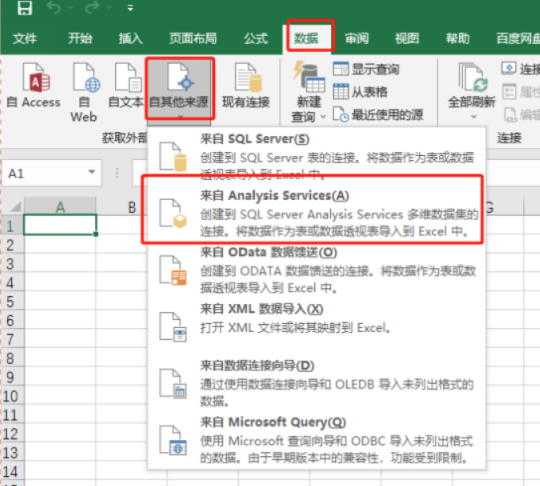Image resolution: width=540 pixels, height=486 pixels.
Task: Click the Analysis Services cube document icon
Action: (x=173, y=213)
